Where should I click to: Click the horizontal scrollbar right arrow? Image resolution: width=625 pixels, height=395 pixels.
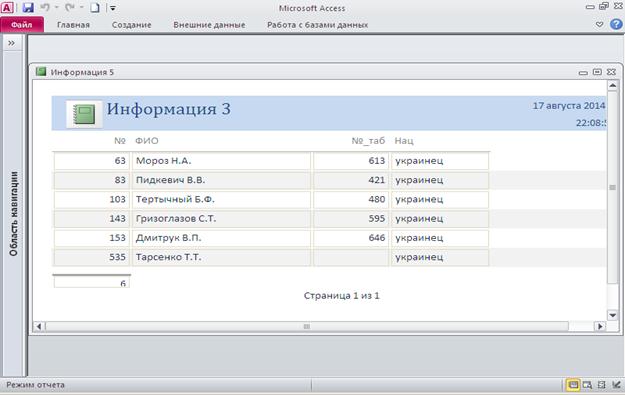pyautogui.click(x=600, y=326)
